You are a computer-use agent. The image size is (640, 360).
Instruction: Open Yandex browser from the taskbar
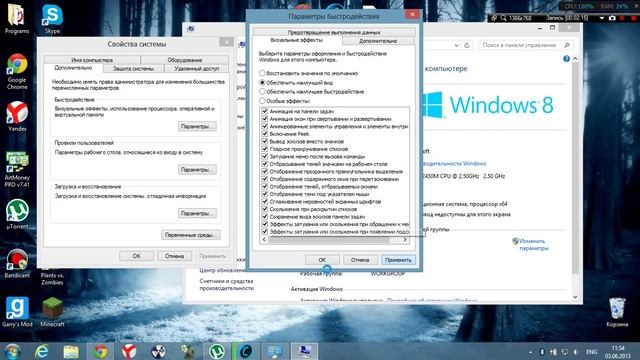pyautogui.click(x=129, y=351)
